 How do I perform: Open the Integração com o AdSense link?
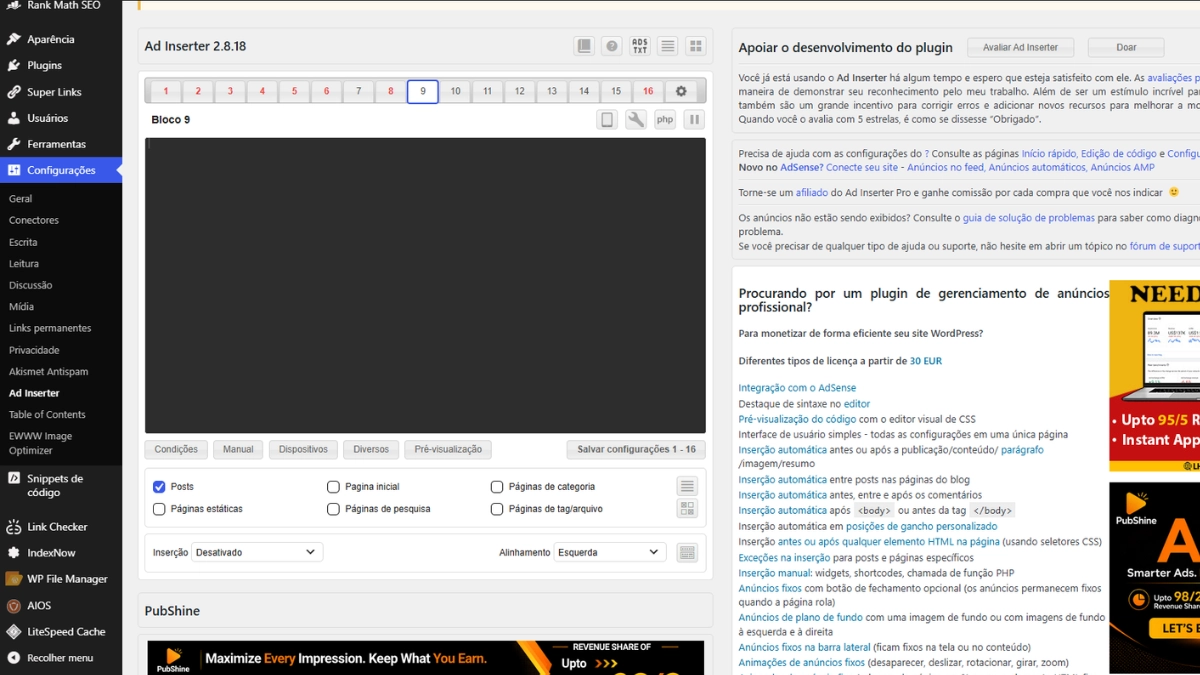coord(797,388)
